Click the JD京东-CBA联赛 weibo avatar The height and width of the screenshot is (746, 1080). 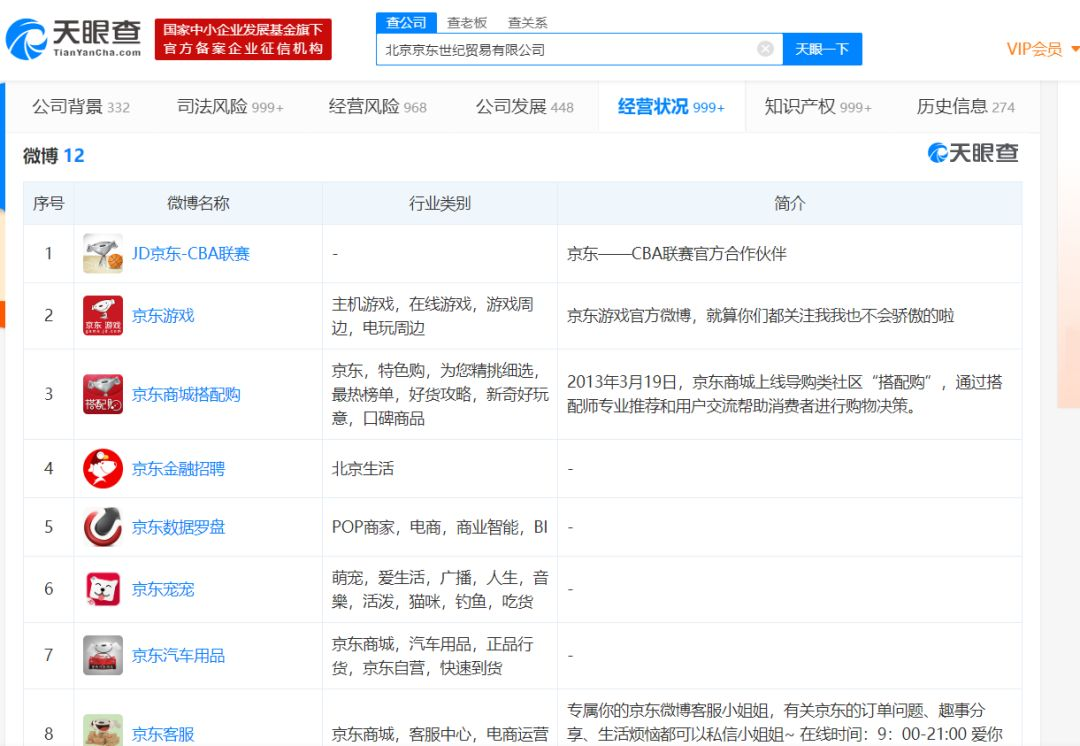(x=103, y=254)
